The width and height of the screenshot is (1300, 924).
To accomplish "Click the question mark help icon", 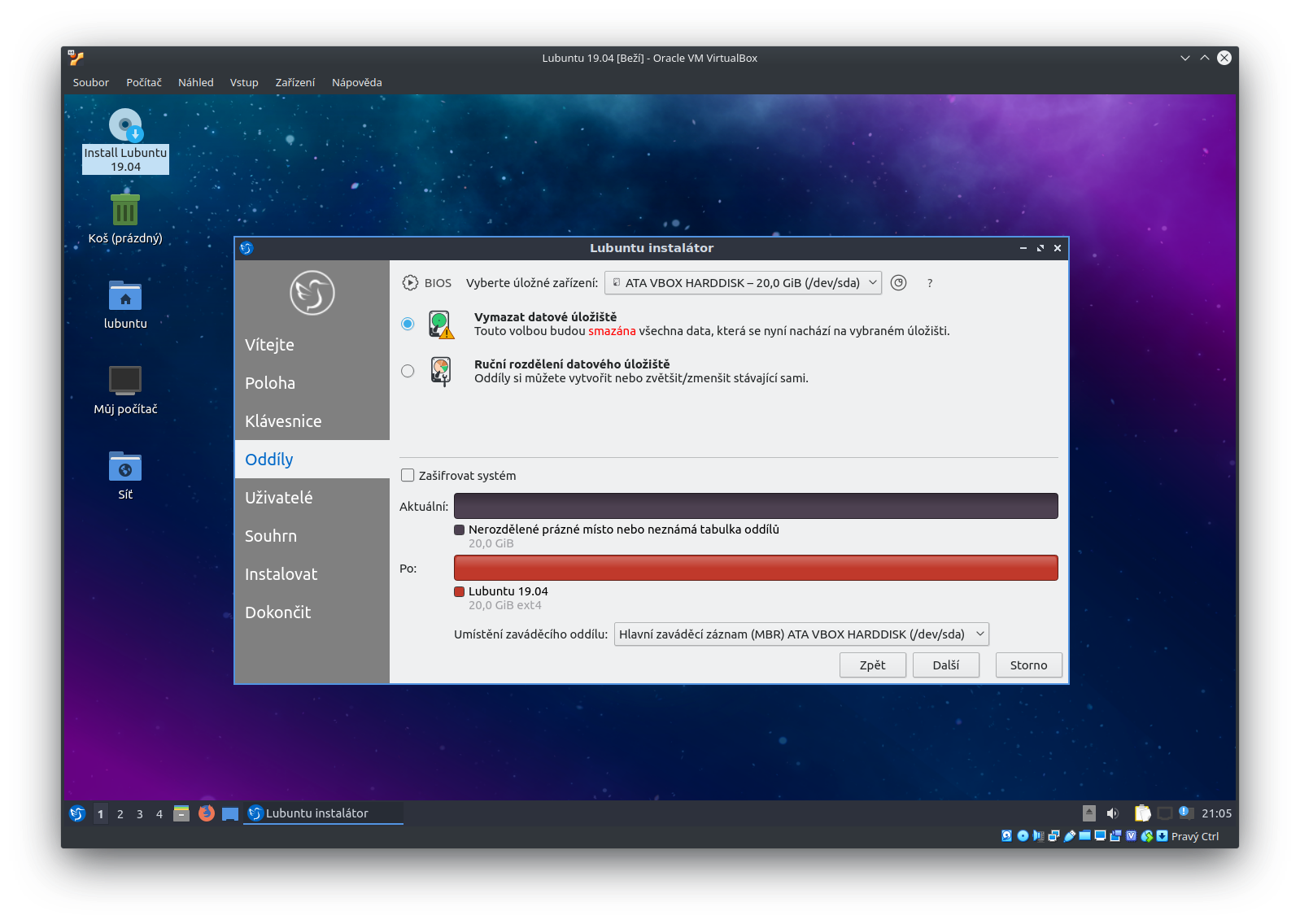I will (x=930, y=283).
